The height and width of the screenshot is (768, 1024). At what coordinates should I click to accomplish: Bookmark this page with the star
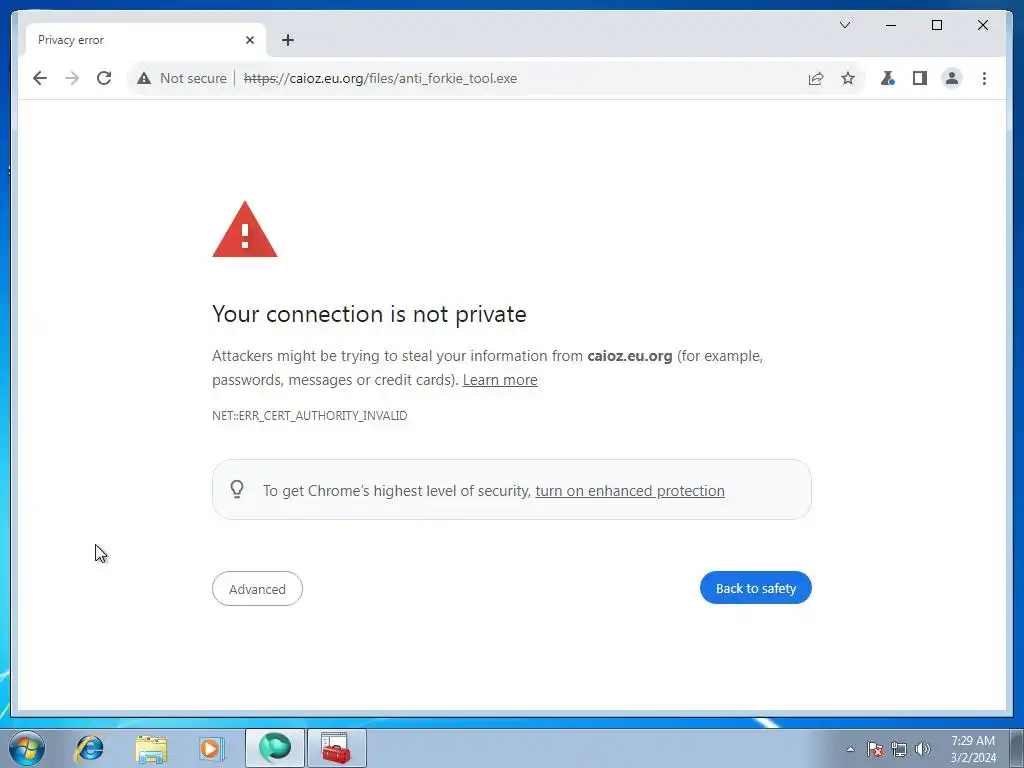848,78
